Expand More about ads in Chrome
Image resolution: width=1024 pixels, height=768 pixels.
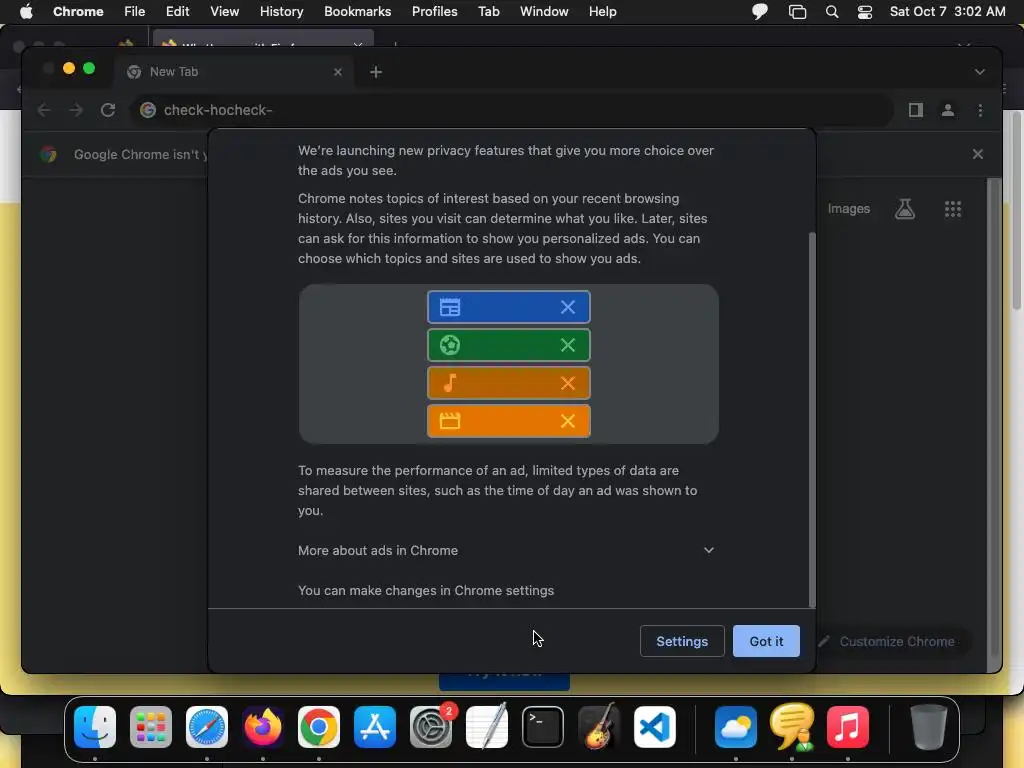pyautogui.click(x=506, y=551)
